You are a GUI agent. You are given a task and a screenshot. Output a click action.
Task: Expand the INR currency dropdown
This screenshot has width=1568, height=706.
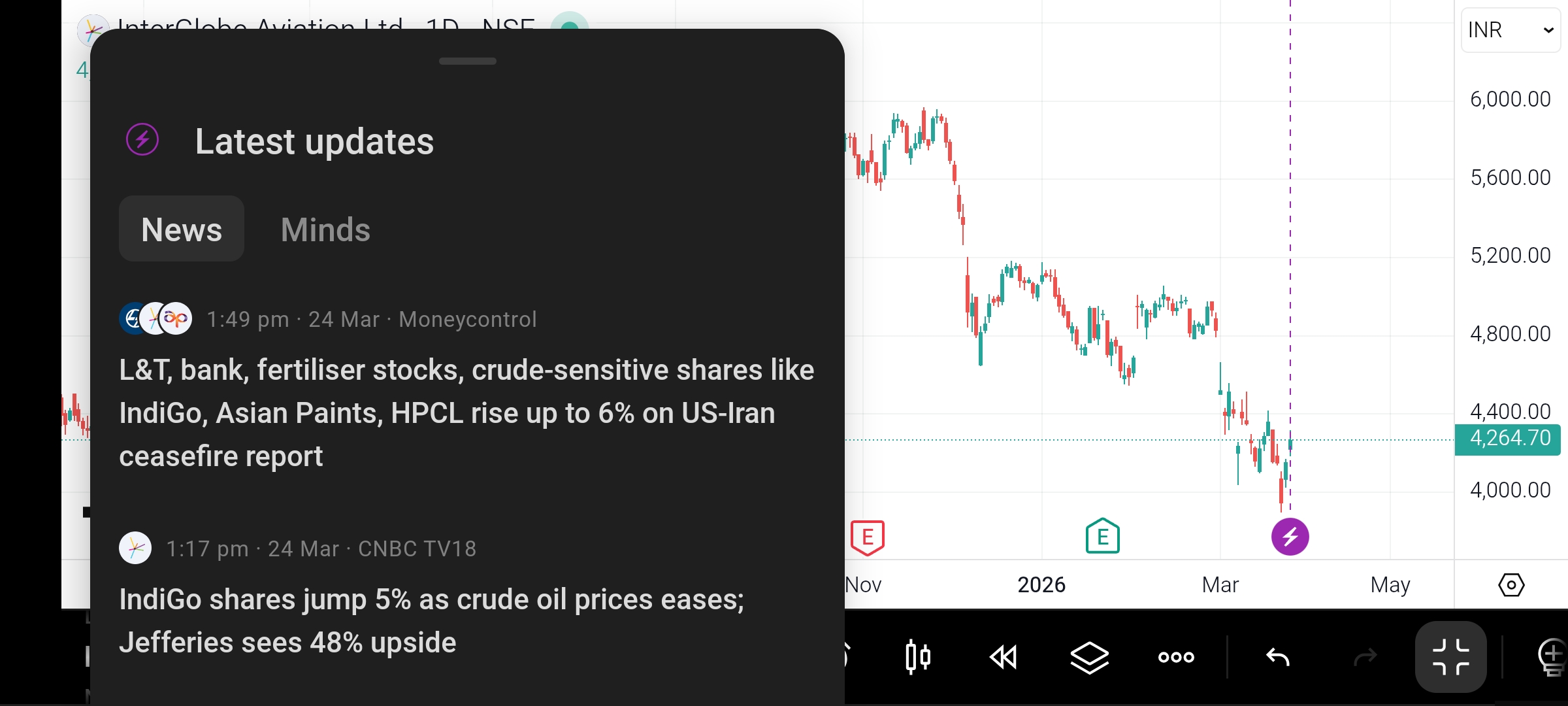tap(1510, 30)
